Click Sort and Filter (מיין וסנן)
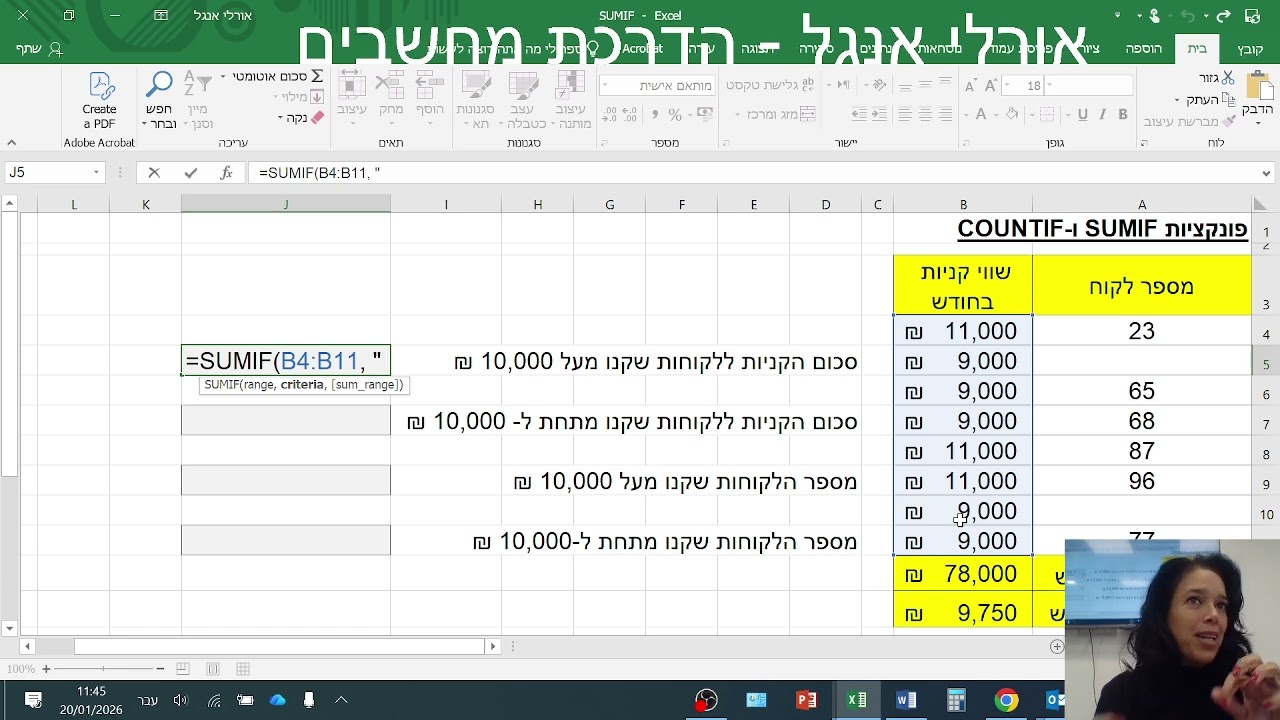 click(x=199, y=100)
